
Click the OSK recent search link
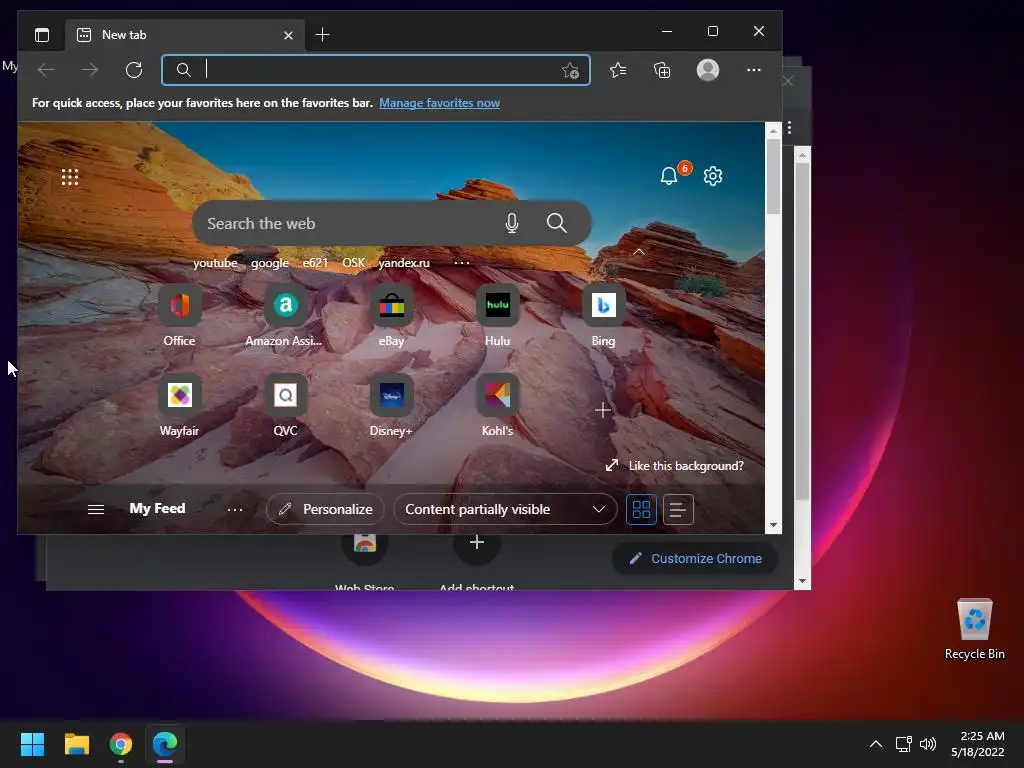(353, 263)
